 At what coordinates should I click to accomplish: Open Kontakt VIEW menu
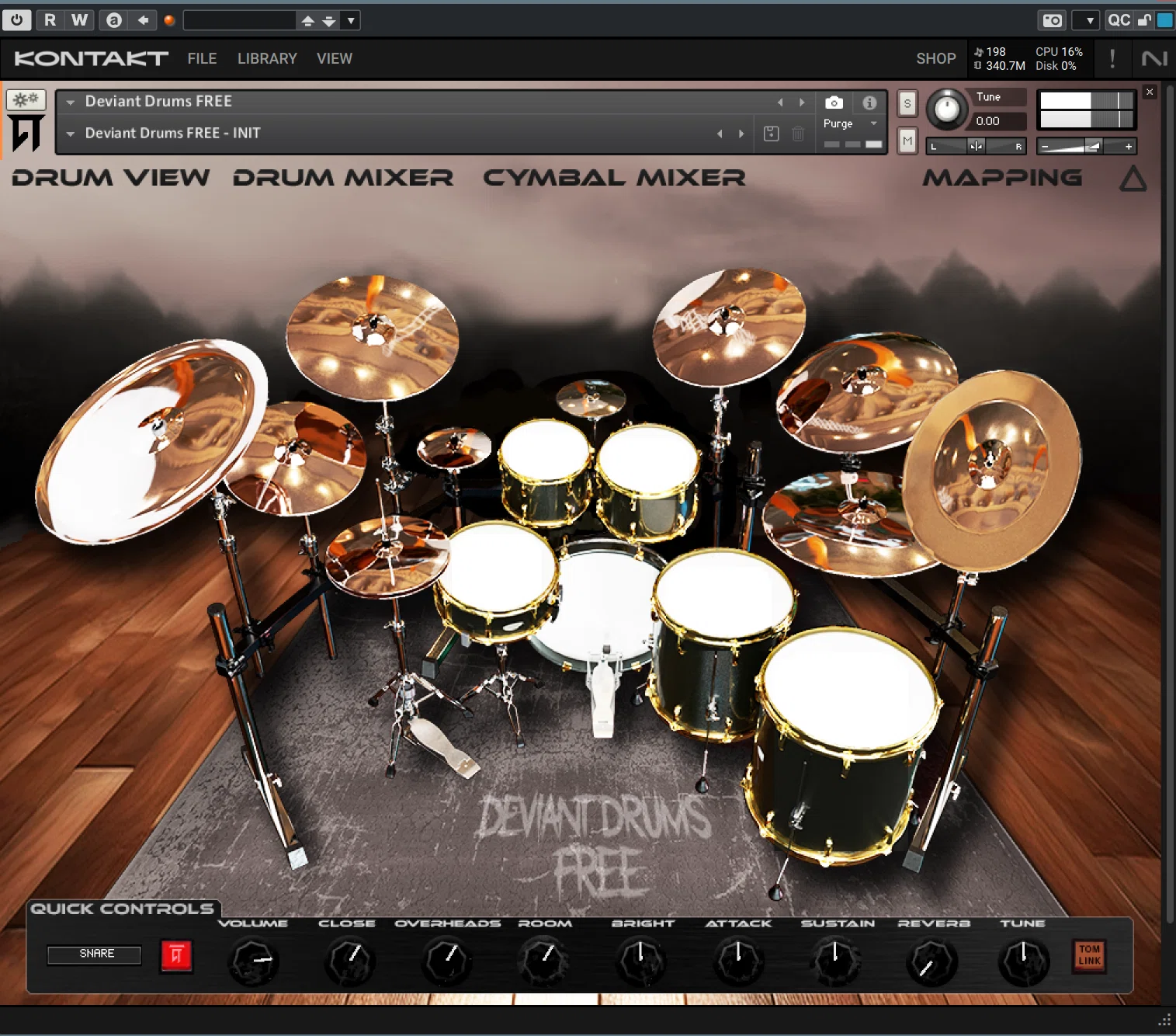click(x=335, y=58)
